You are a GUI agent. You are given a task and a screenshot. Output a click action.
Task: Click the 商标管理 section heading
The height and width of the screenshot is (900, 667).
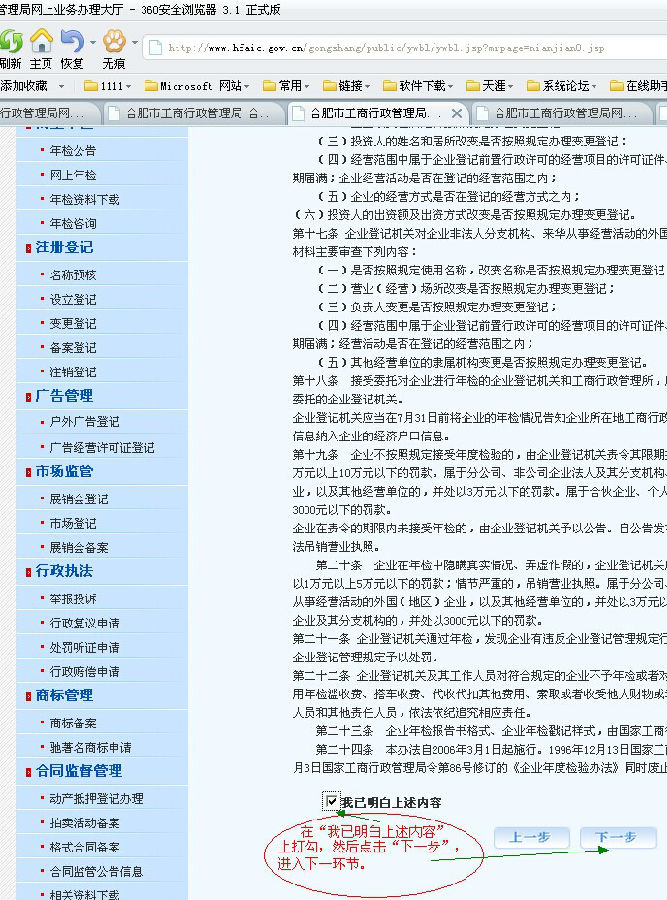[x=64, y=696]
